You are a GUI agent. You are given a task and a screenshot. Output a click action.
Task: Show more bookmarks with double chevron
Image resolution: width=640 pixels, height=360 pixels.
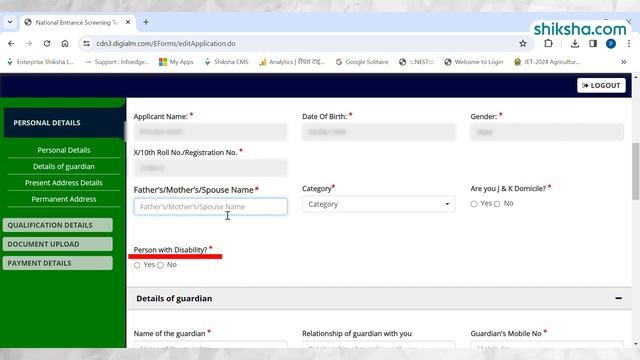tap(624, 62)
